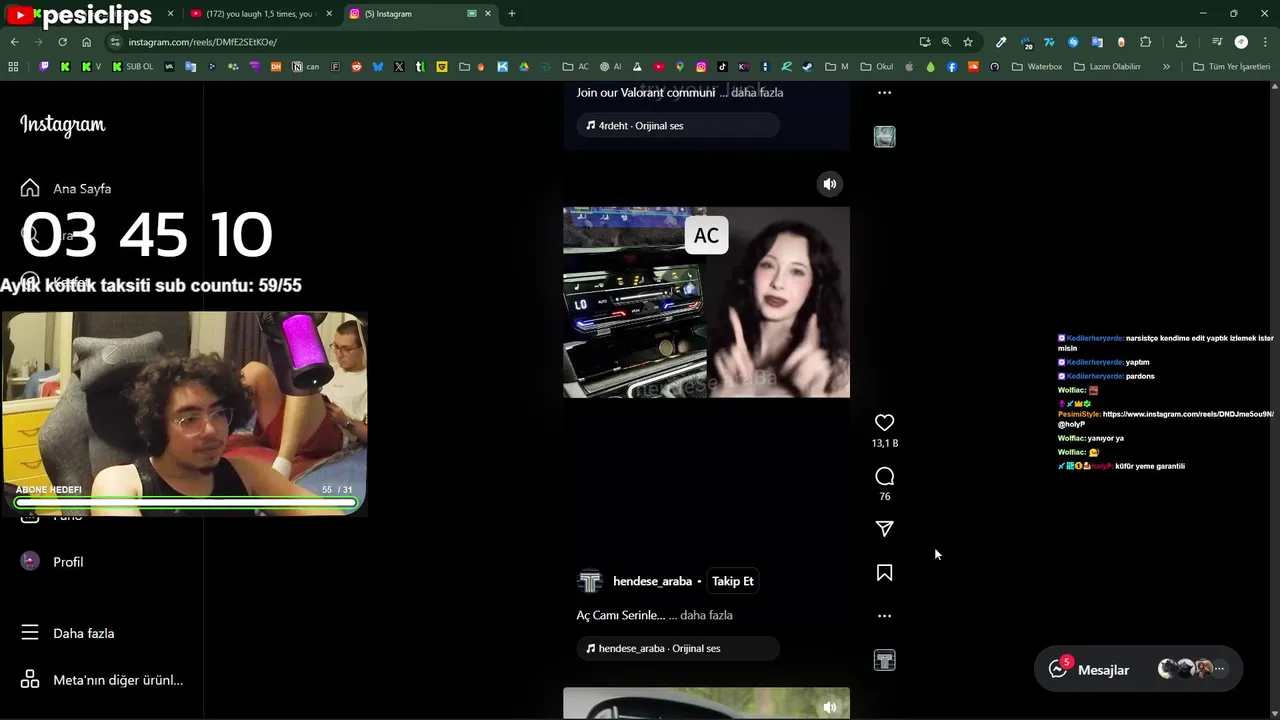Open the Waterbox bookmarks folder
The height and width of the screenshot is (720, 1280).
click(x=1037, y=67)
